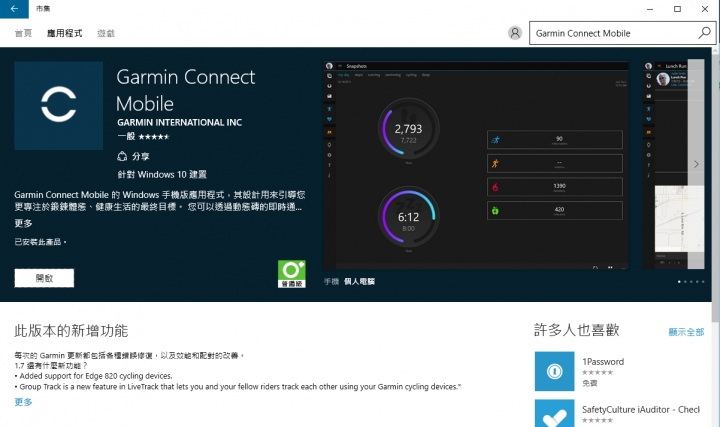Click the 1Password app icon
This screenshot has height=427, width=720.
pyautogui.click(x=554, y=371)
